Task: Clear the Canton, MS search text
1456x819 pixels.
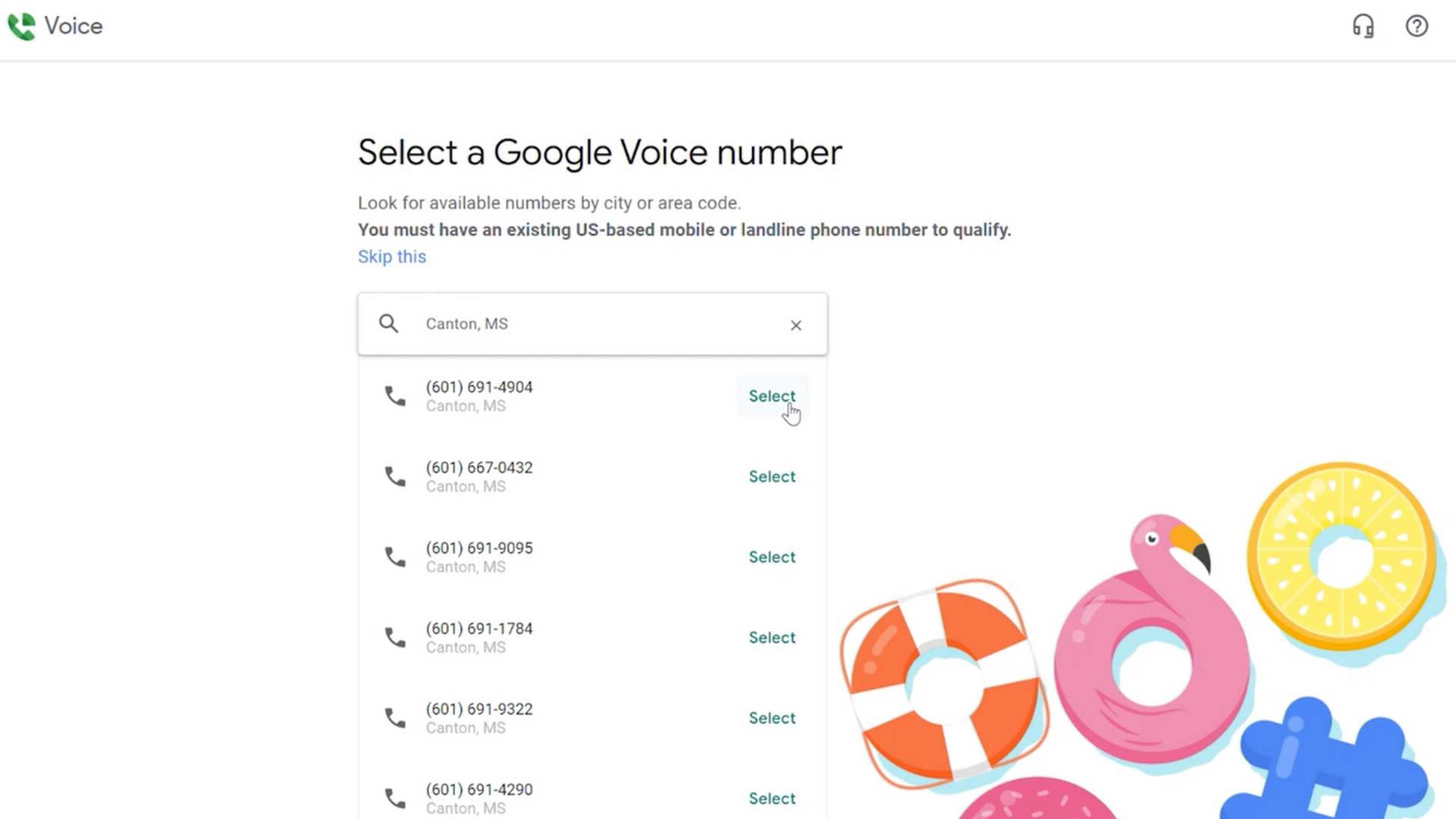Action: [x=795, y=325]
